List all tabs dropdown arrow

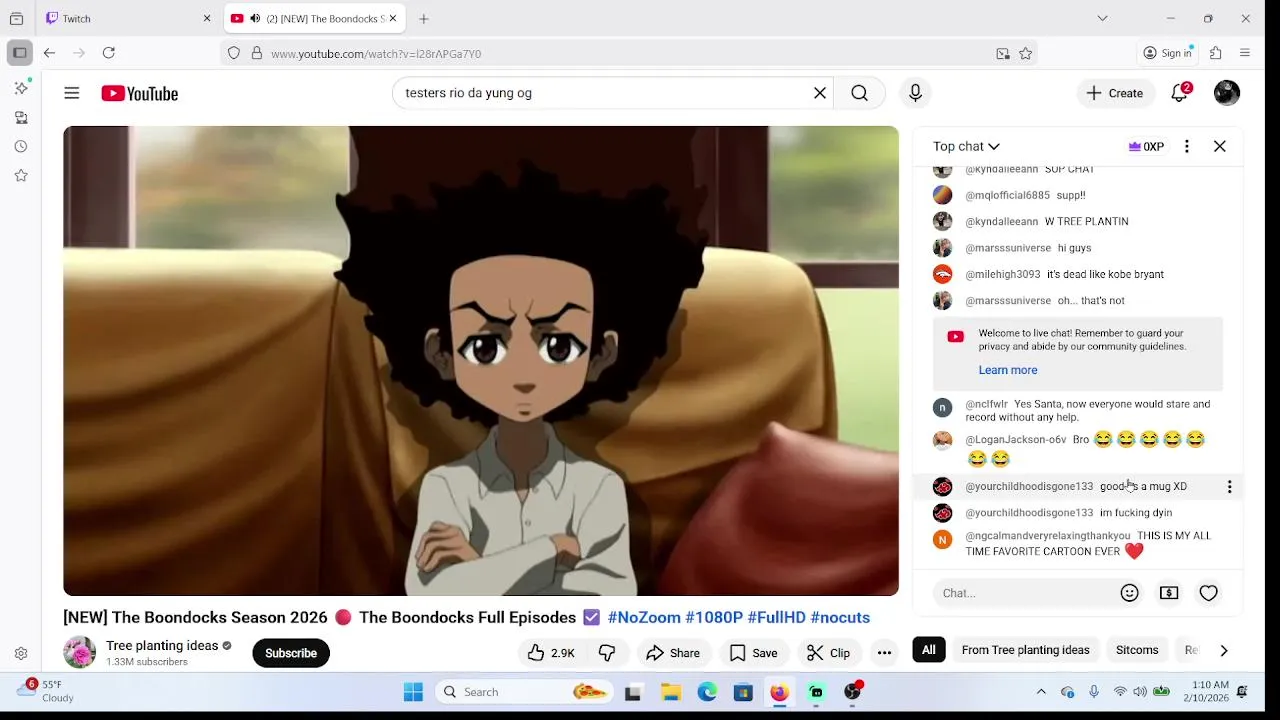pos(1102,18)
